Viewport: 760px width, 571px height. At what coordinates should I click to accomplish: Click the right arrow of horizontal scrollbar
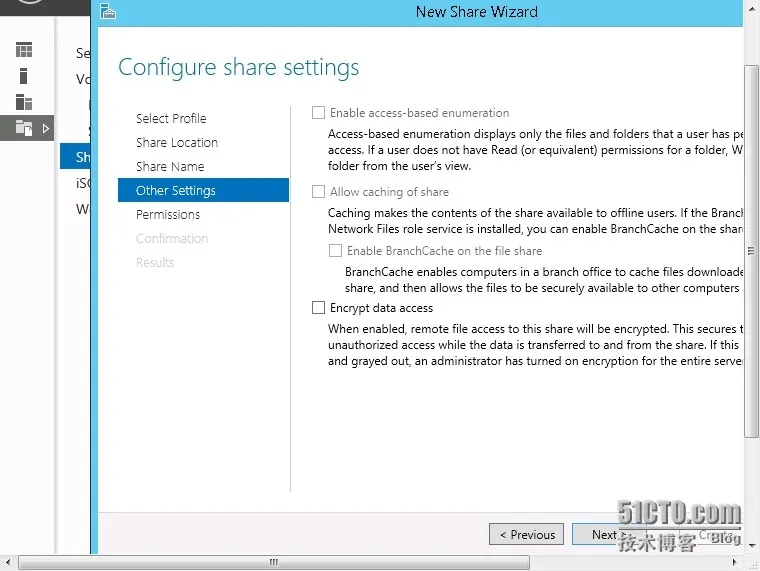coord(734,562)
